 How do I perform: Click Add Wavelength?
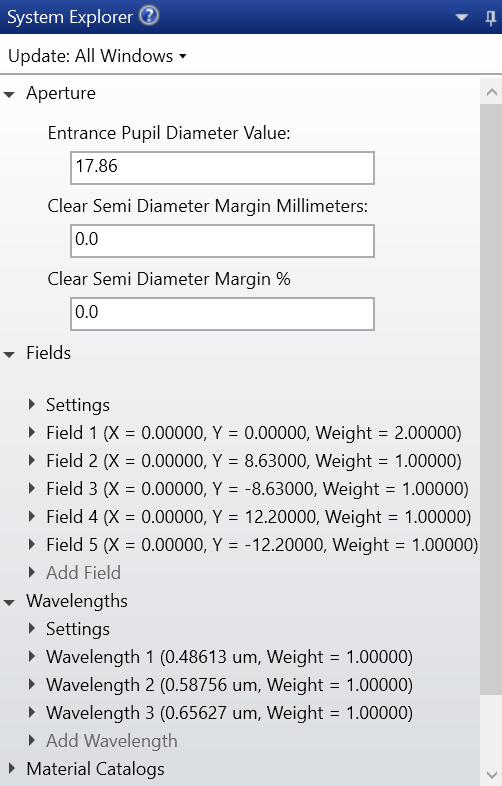pyautogui.click(x=111, y=740)
